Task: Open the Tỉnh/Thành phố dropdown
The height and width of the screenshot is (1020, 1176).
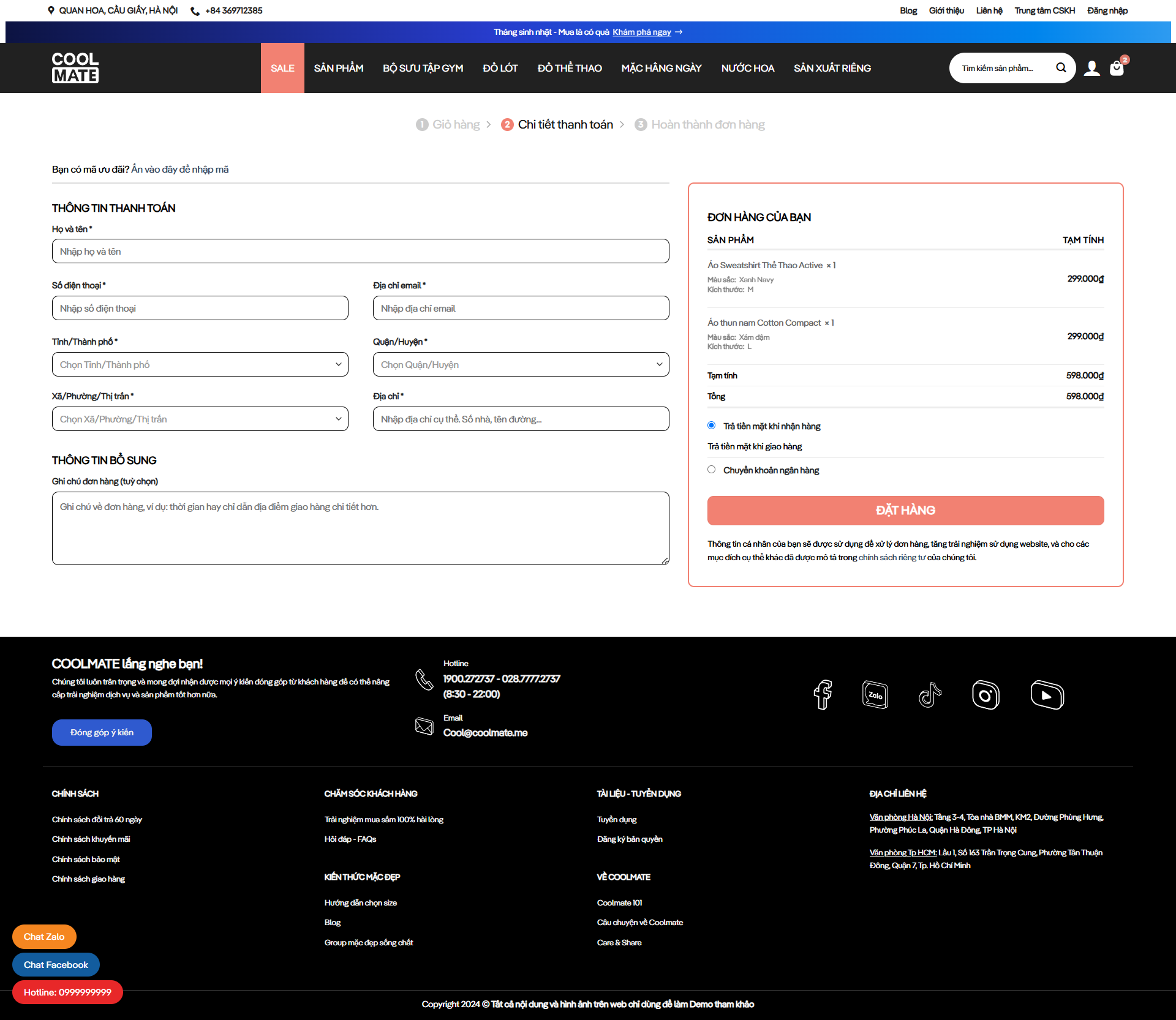Action: pos(200,364)
